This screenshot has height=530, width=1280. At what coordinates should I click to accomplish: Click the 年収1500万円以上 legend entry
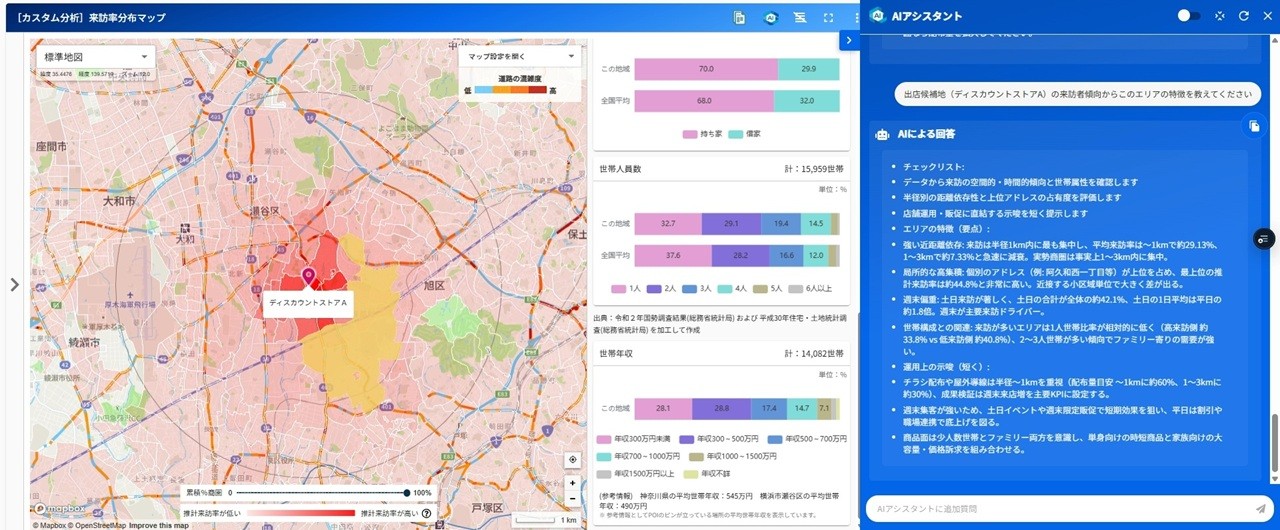click(637, 473)
